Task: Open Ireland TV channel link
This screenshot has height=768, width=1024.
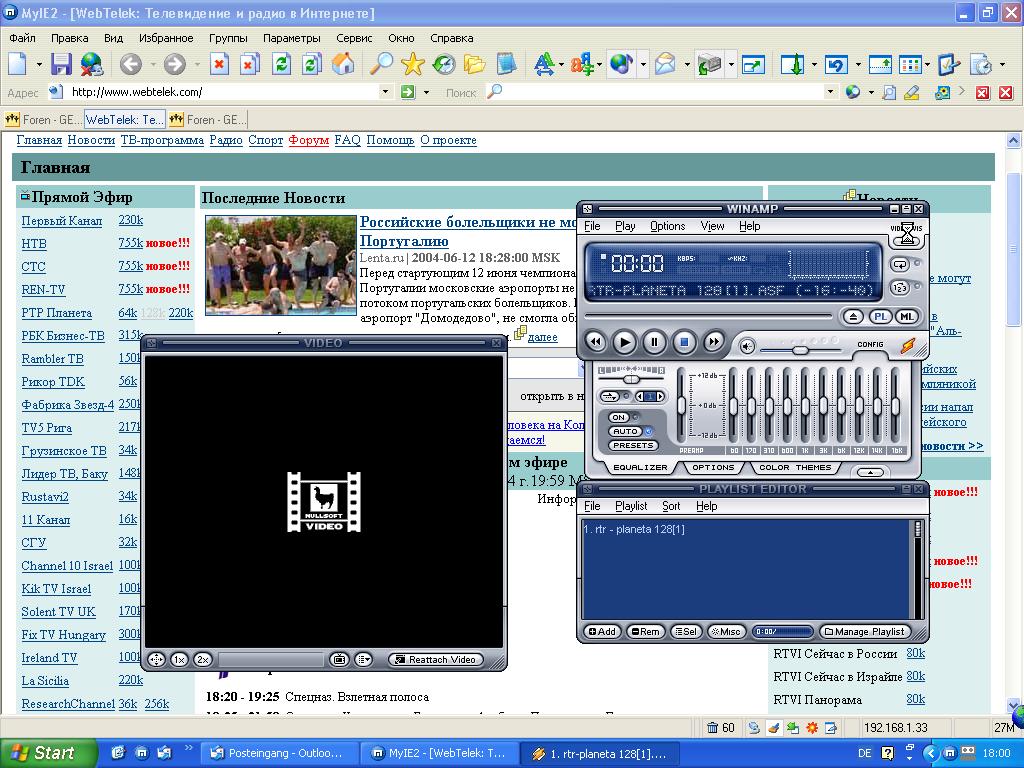Action: coord(49,658)
